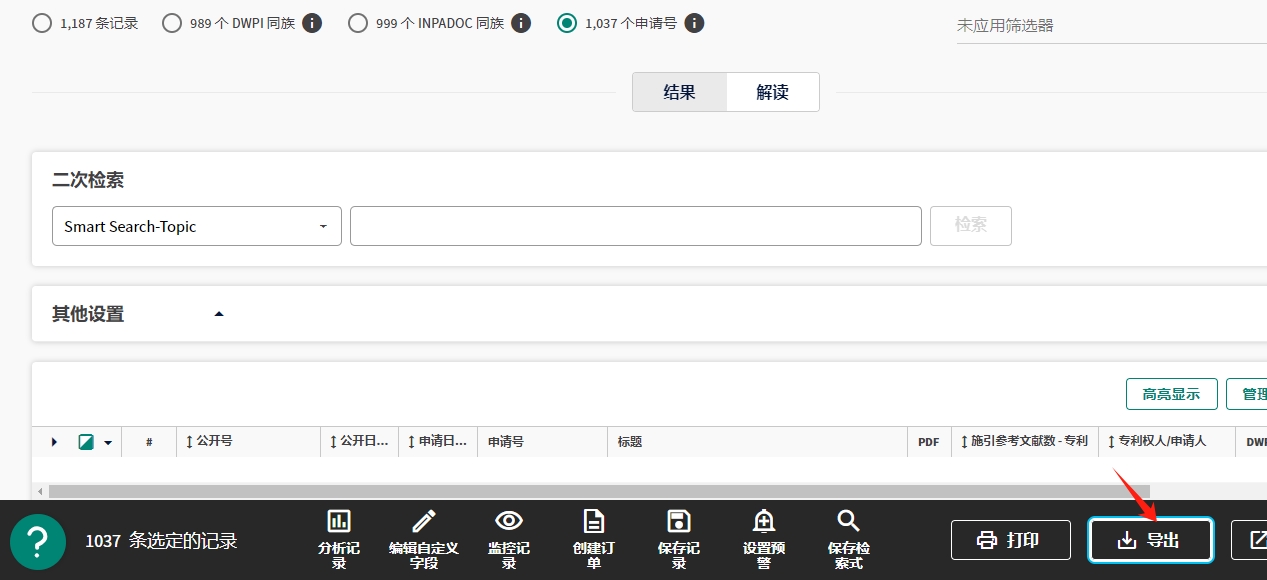Click the 导出 export button
The width and height of the screenshot is (1267, 580).
[x=1150, y=540]
